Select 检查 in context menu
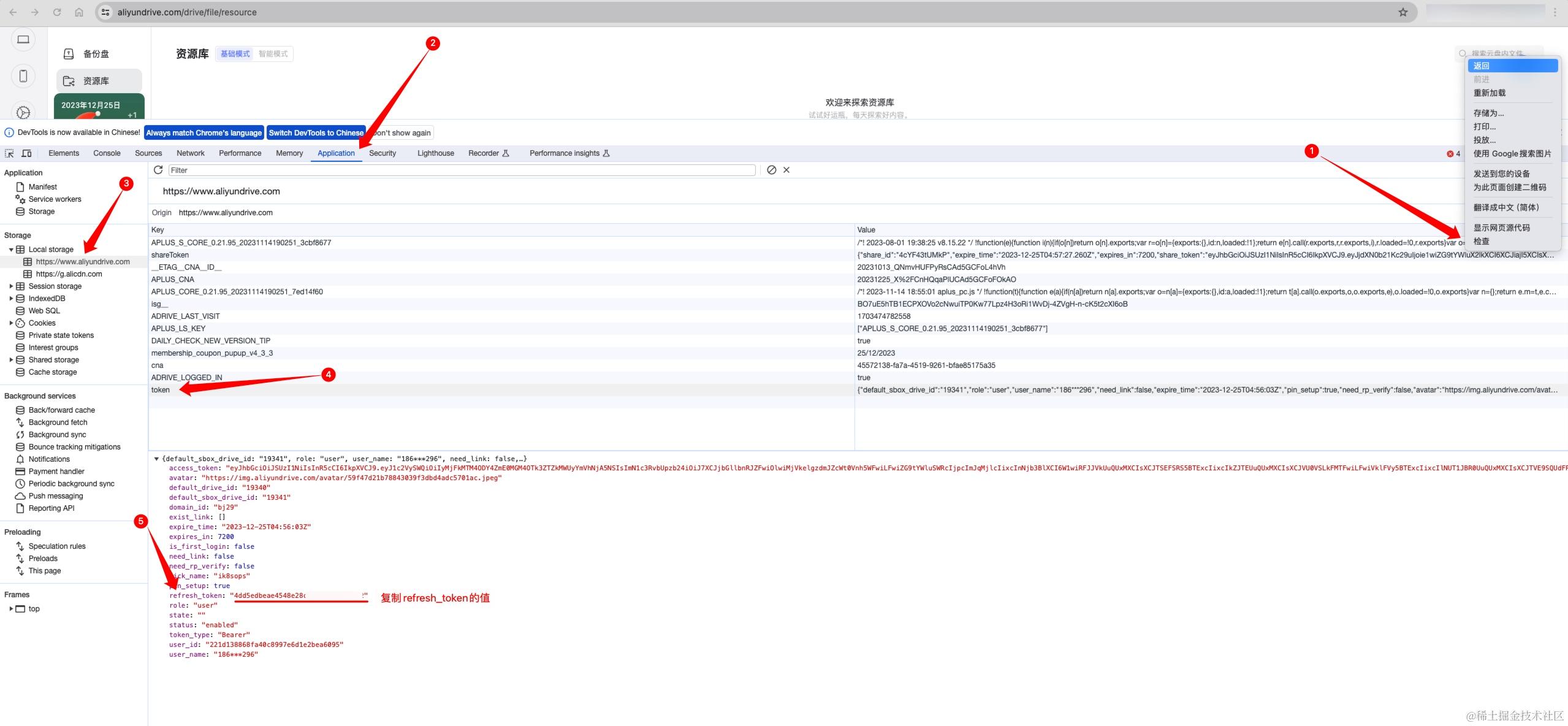Viewport: 1568px width, 726px height. 1482,242
